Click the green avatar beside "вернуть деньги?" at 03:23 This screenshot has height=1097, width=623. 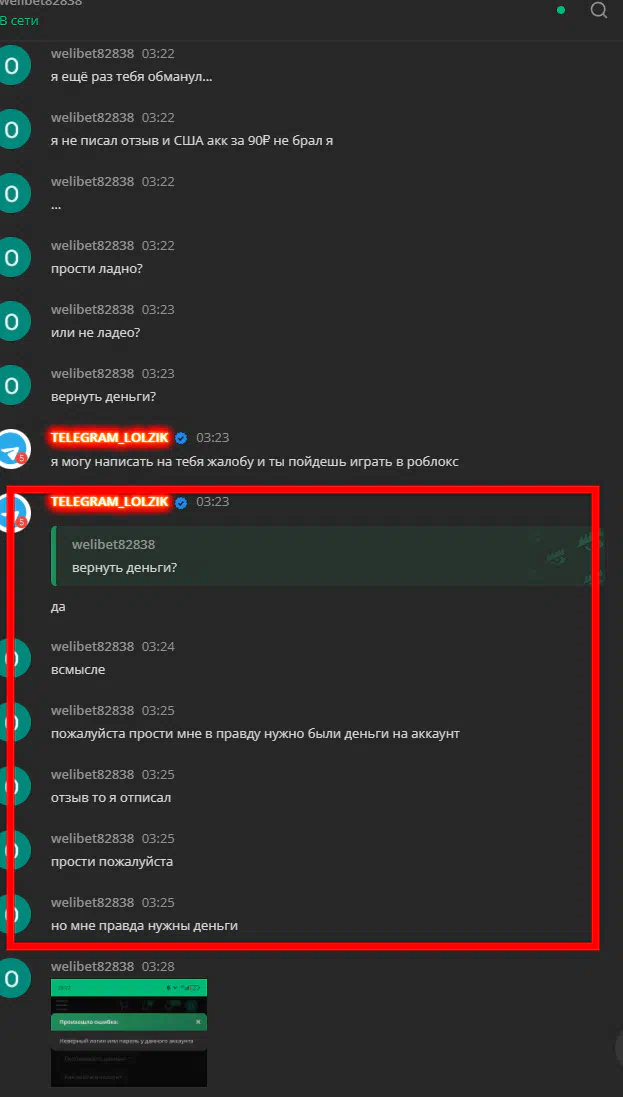pyautogui.click(x=13, y=385)
